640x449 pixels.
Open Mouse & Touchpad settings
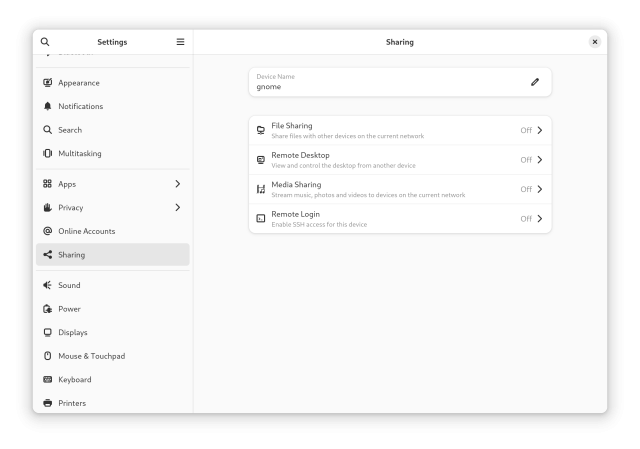(113, 356)
